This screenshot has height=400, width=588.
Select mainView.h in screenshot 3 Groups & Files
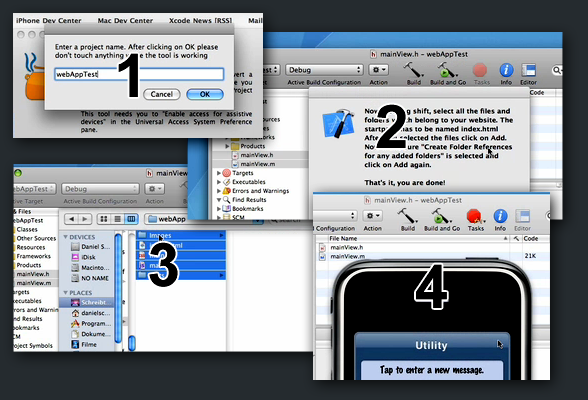click(x=33, y=274)
